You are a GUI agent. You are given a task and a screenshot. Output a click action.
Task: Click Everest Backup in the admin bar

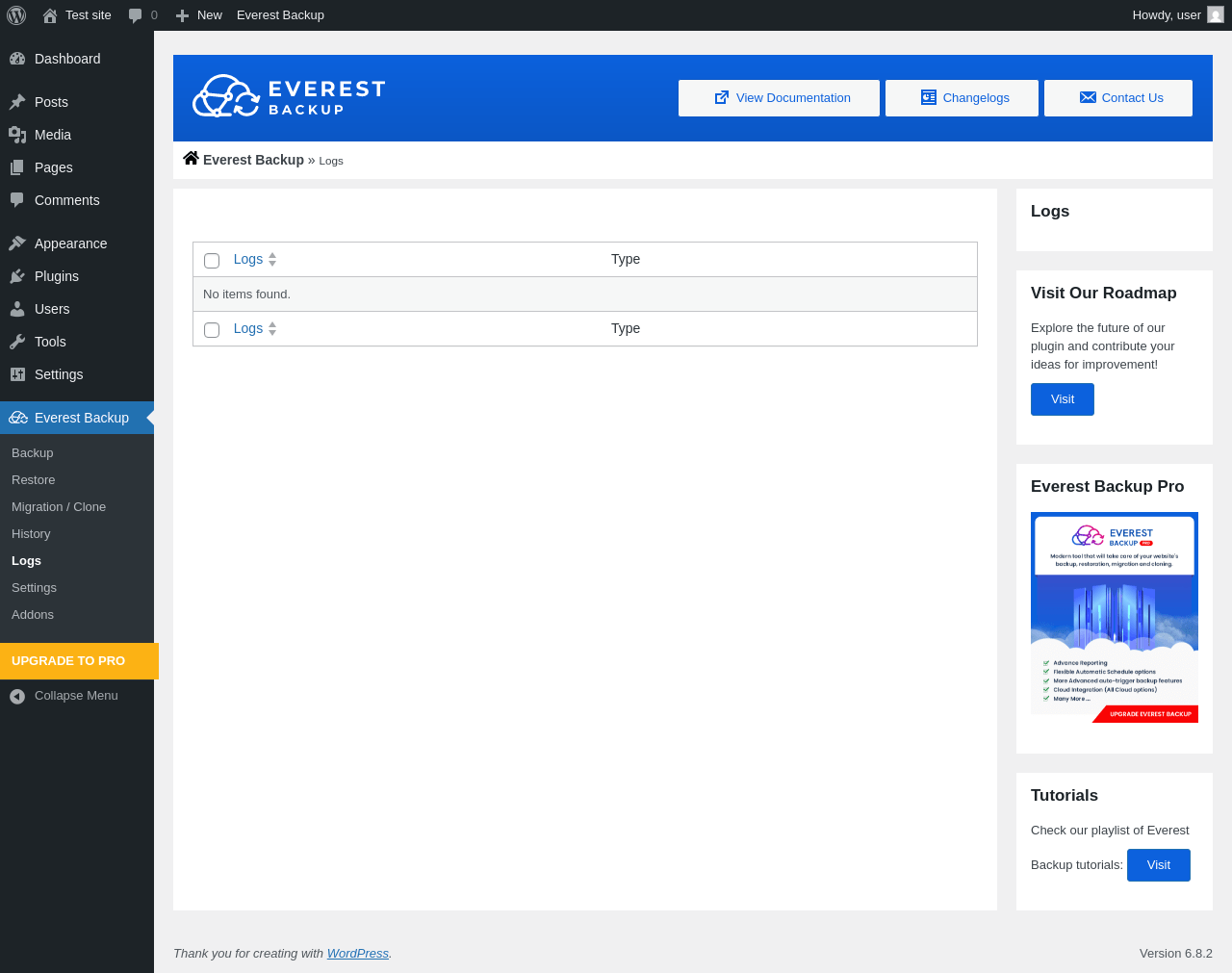pyautogui.click(x=280, y=15)
